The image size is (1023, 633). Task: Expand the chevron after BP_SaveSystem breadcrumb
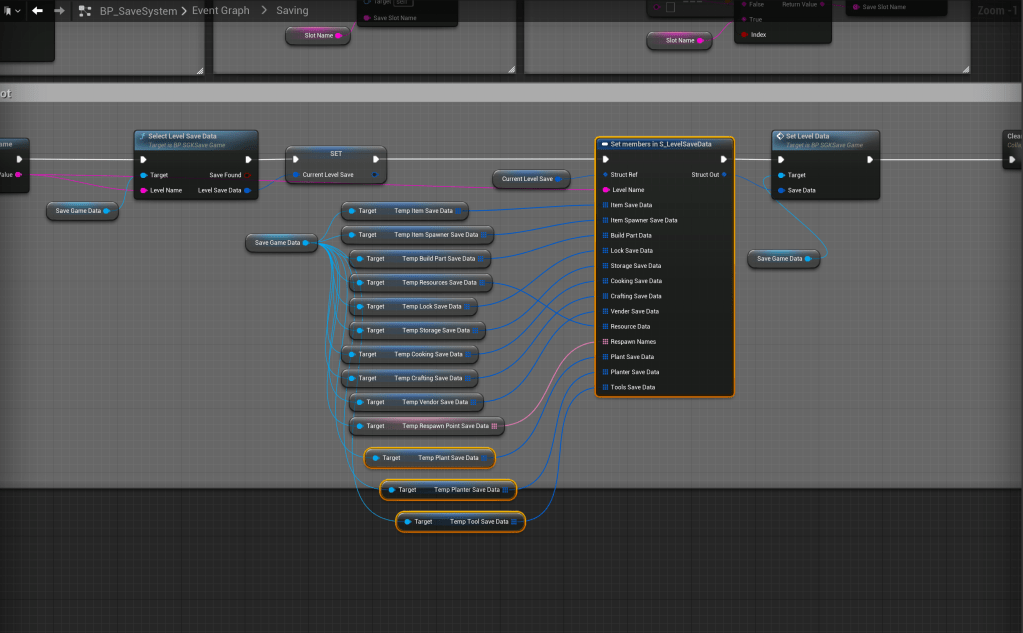point(183,11)
